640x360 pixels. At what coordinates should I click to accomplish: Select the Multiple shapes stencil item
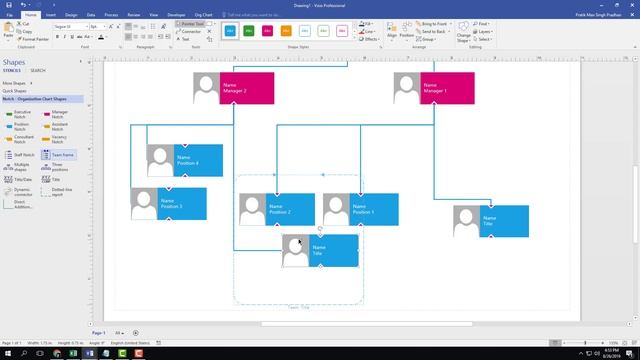click(17, 167)
